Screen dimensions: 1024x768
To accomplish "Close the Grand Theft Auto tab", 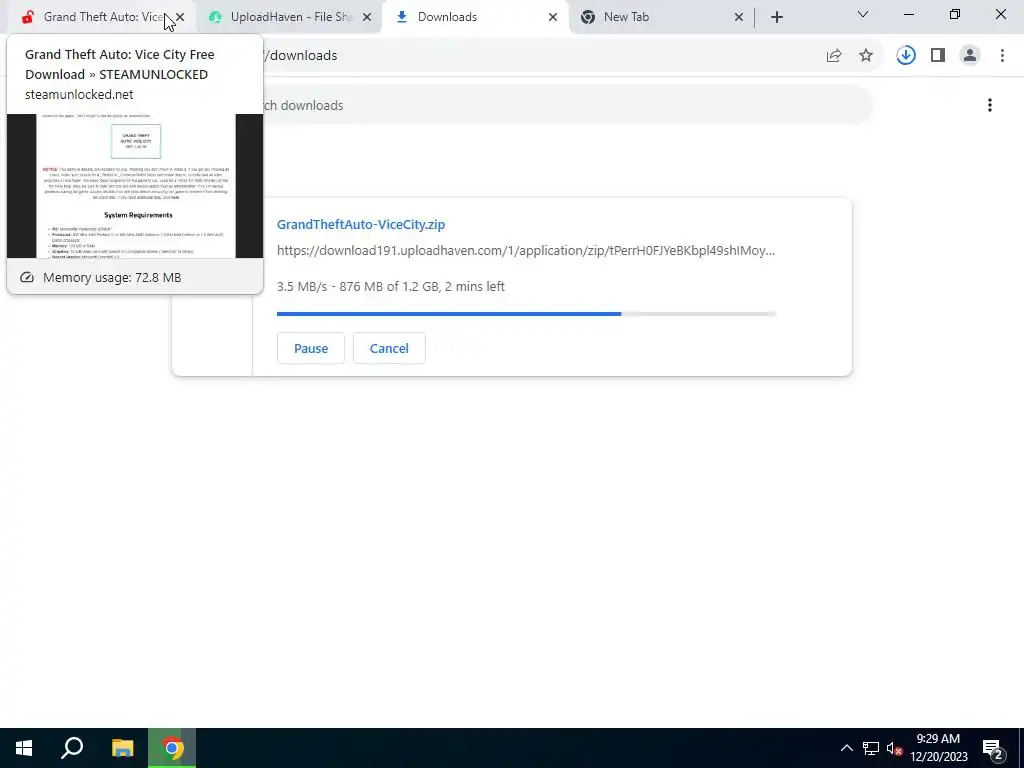I will point(180,17).
